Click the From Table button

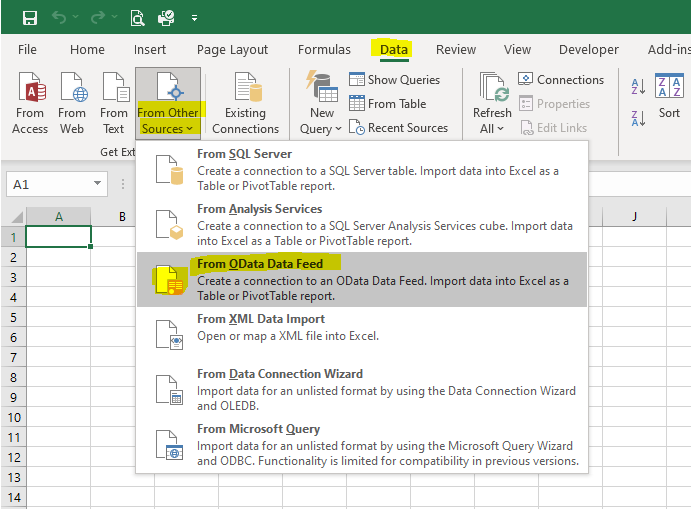coord(388,104)
